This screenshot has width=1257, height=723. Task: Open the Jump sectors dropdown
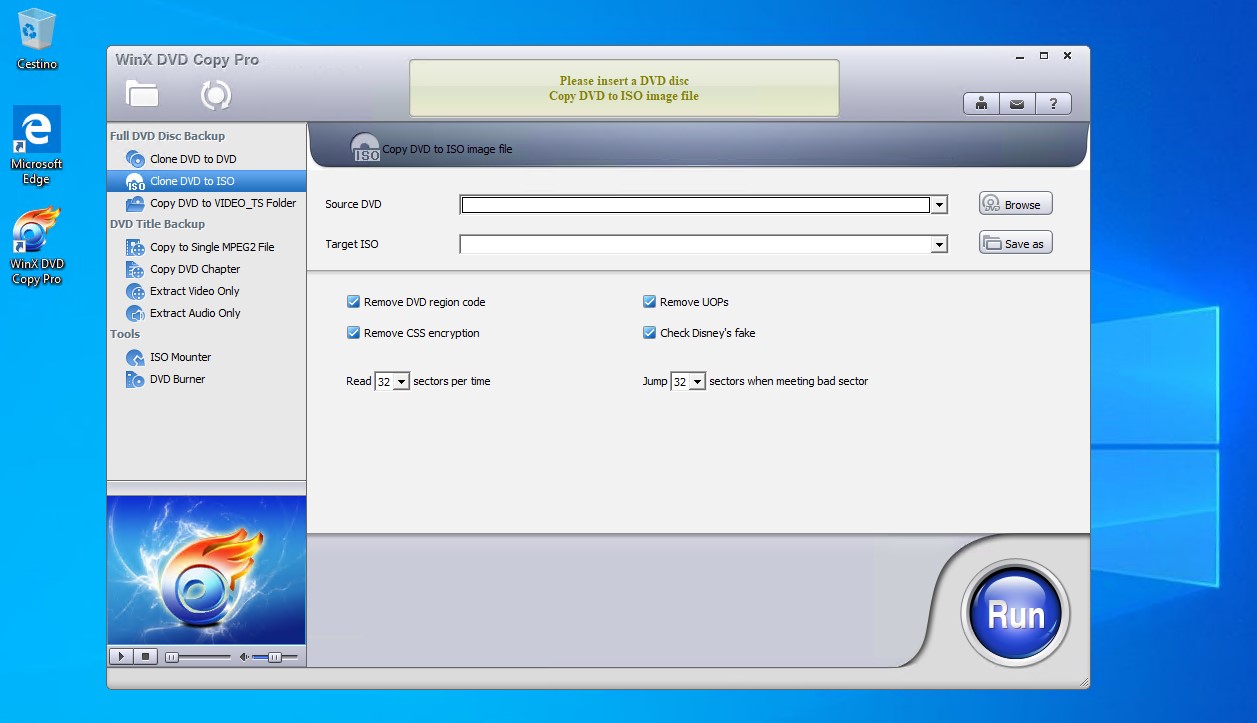tap(697, 382)
